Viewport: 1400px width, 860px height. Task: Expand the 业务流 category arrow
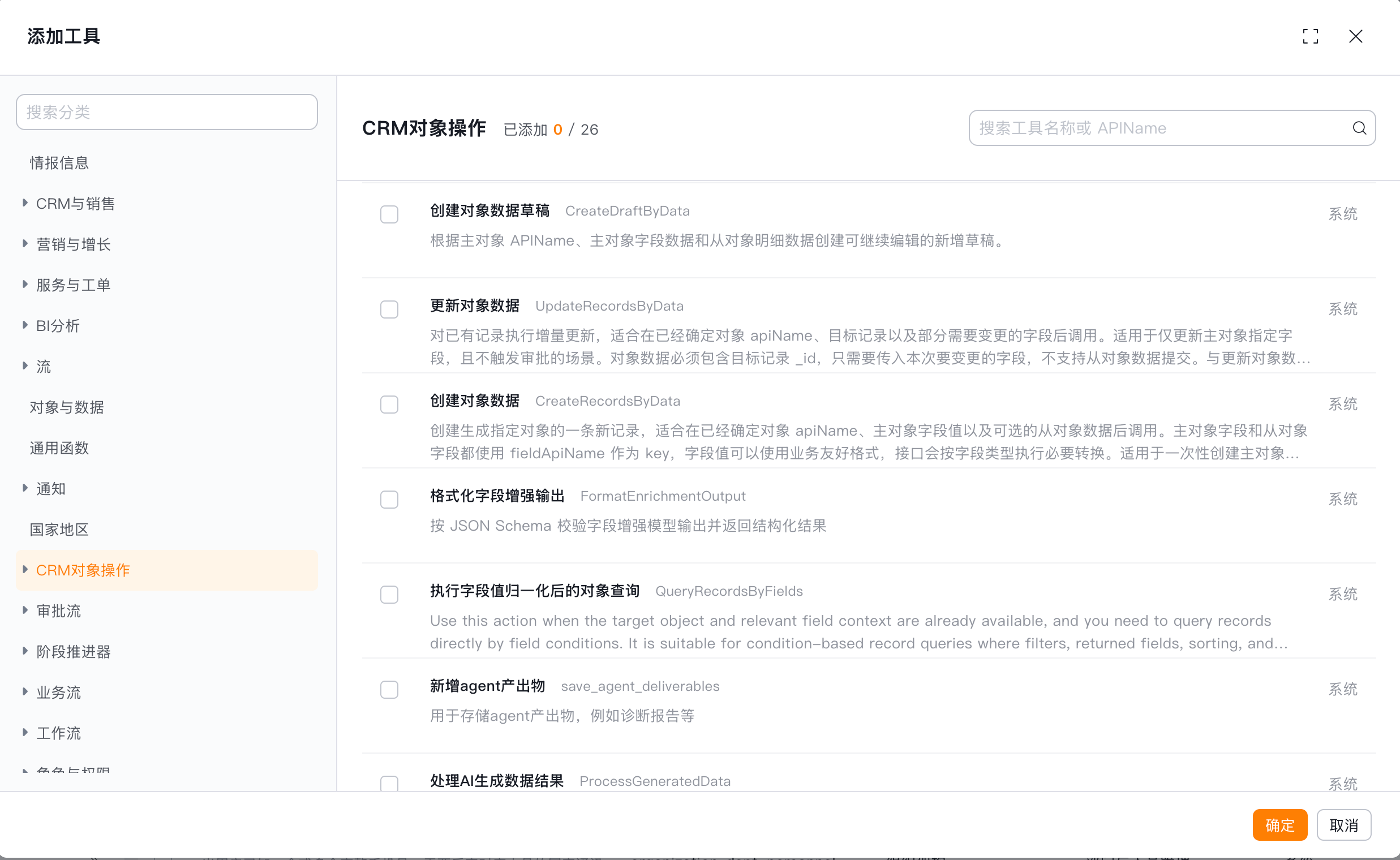pyautogui.click(x=25, y=692)
